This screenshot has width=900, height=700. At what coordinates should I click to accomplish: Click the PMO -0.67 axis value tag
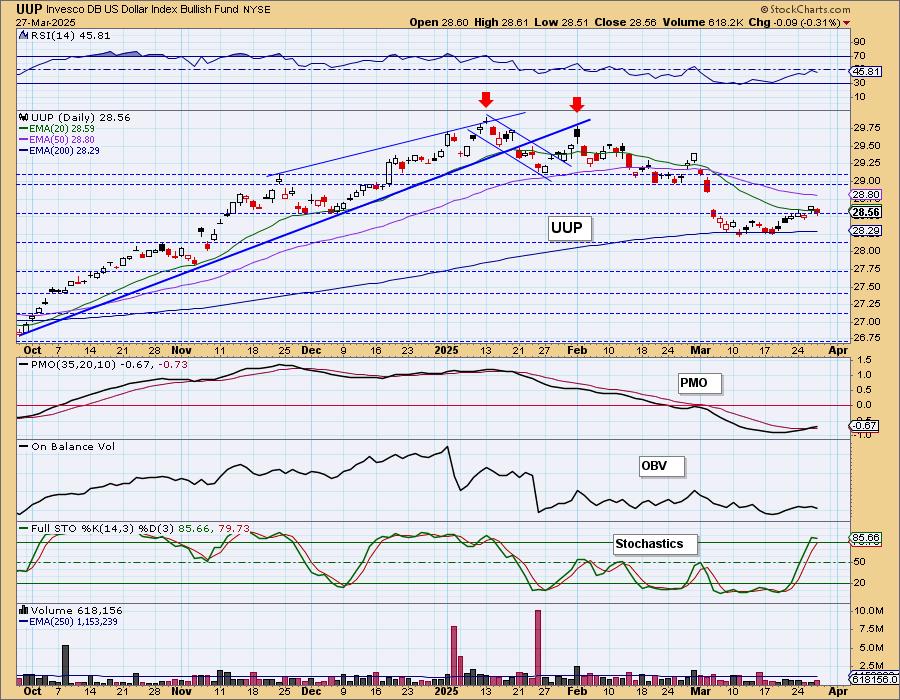[864, 425]
